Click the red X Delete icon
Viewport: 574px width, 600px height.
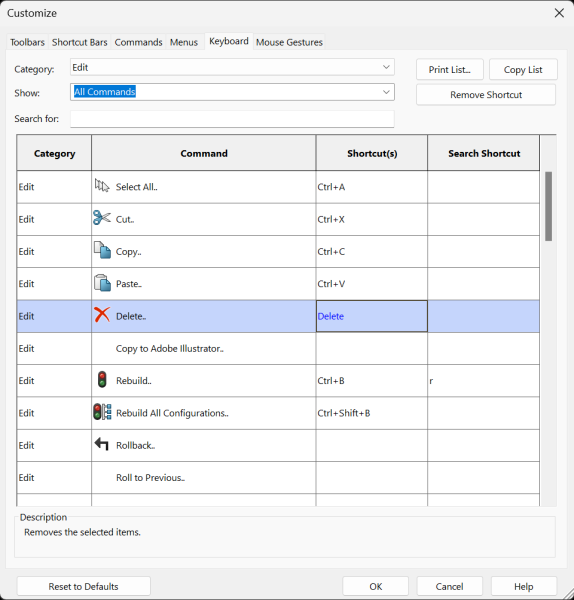102,315
